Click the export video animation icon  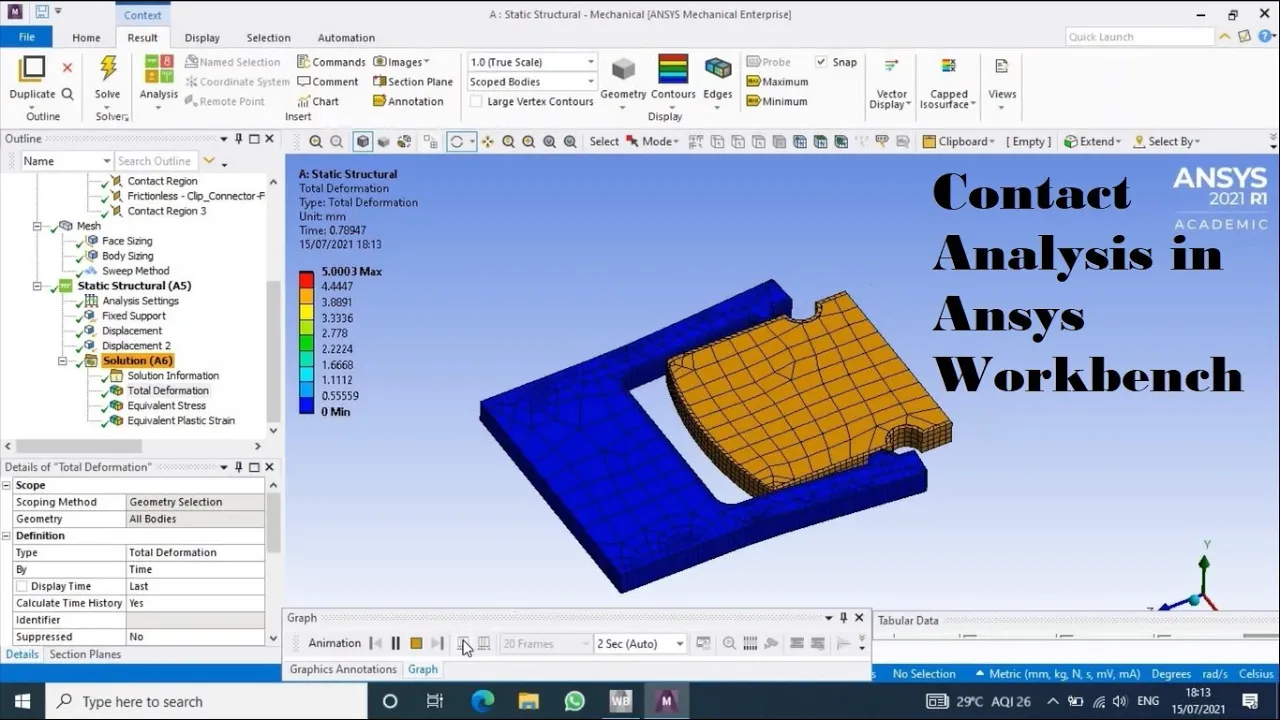703,644
